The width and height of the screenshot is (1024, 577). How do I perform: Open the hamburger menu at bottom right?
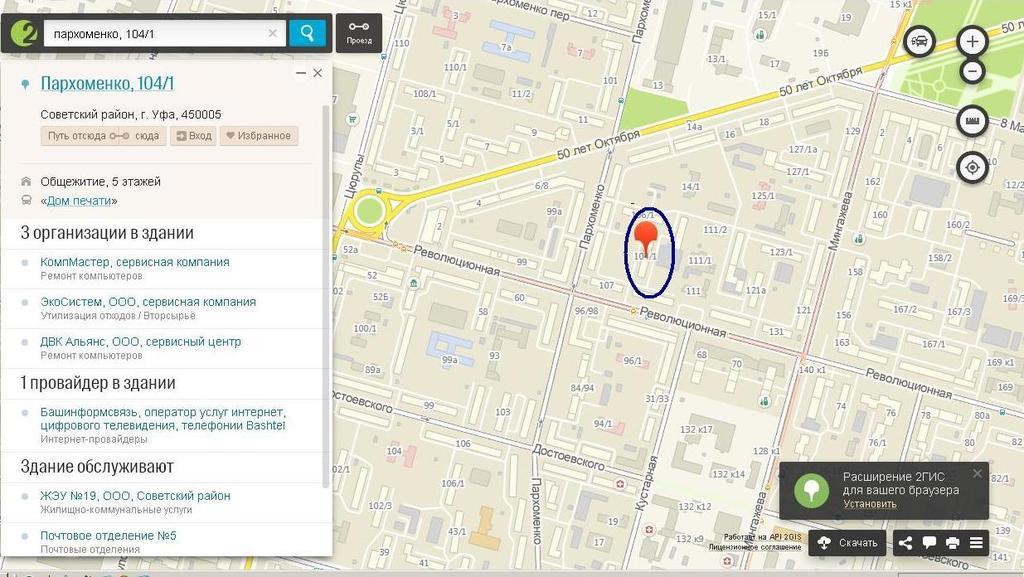pos(977,543)
